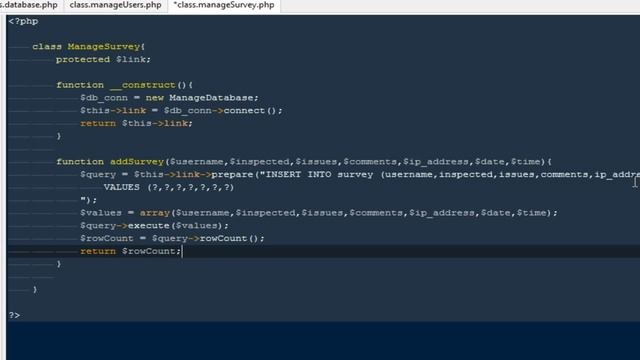Click the ManageSurvey class name
640x360 pixels.
click(x=104, y=47)
